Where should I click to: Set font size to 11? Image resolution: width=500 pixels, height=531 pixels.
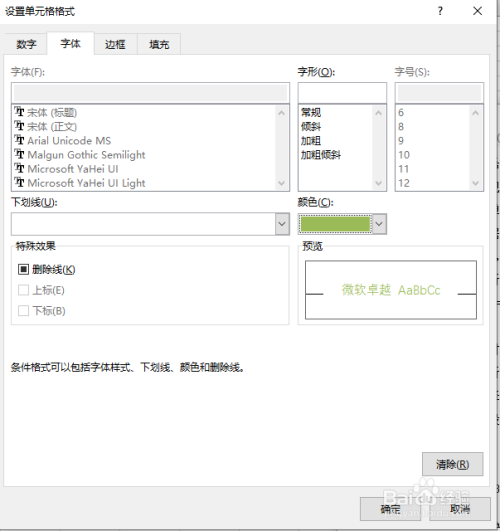[x=403, y=169]
